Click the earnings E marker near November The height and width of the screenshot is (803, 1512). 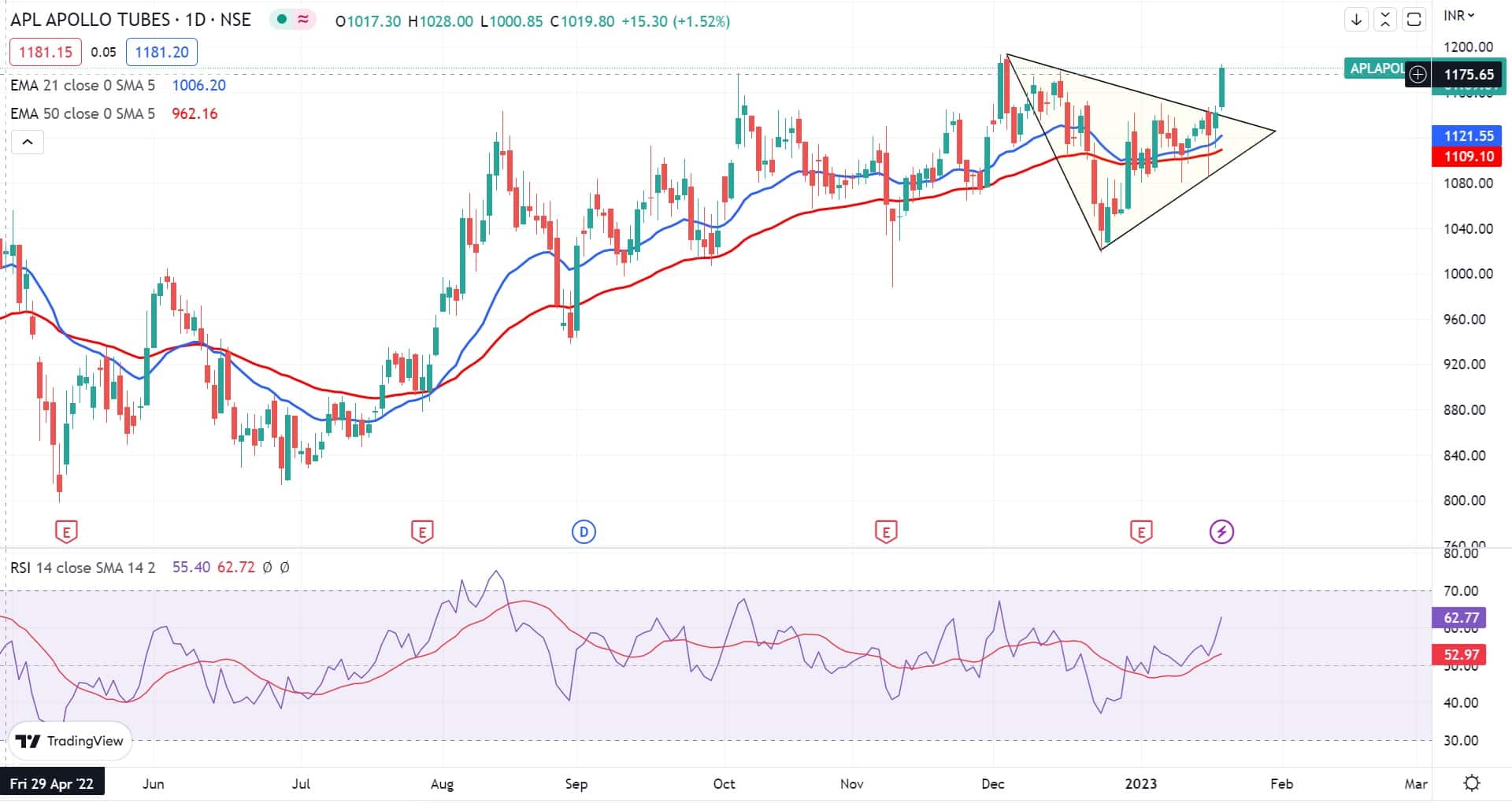click(886, 532)
